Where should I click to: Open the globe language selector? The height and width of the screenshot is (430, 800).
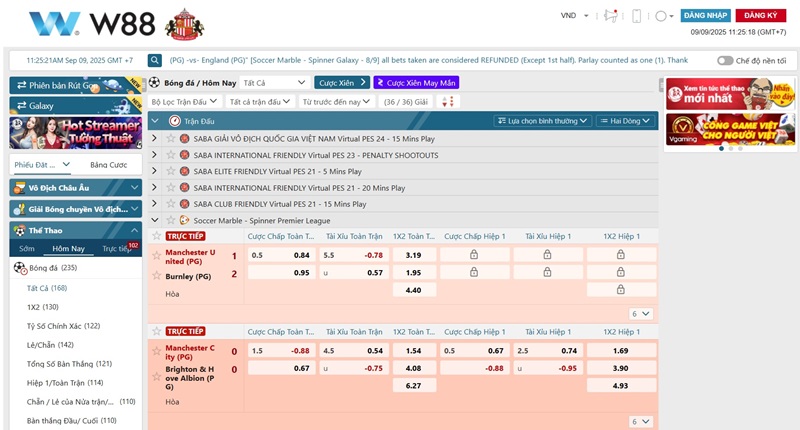[664, 16]
